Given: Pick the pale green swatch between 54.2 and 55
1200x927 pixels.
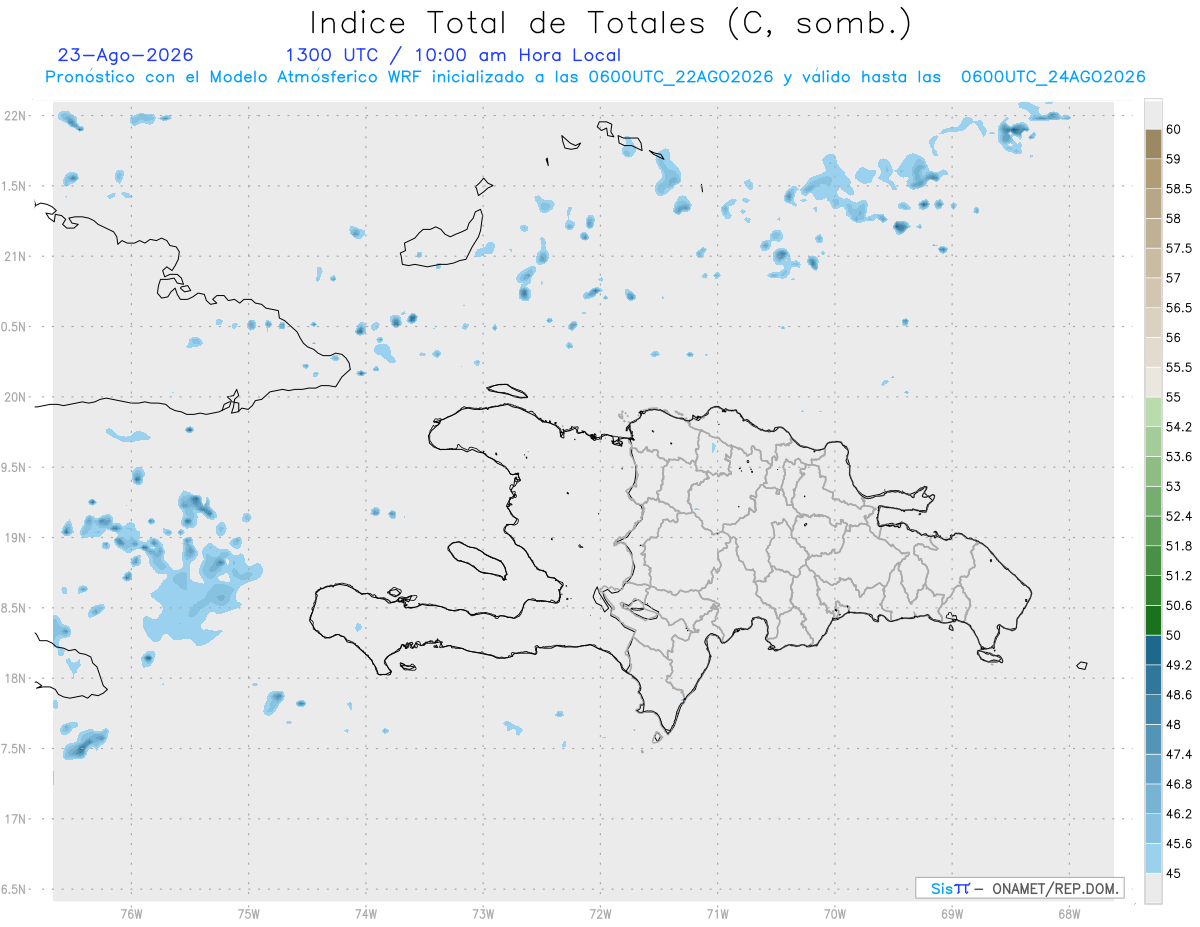Looking at the screenshot, I should click(x=1153, y=412).
